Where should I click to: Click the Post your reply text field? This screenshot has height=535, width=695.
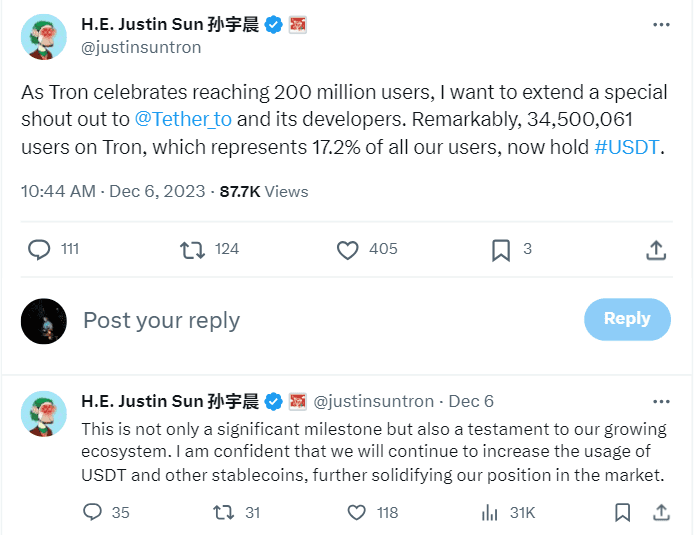pos(300,320)
